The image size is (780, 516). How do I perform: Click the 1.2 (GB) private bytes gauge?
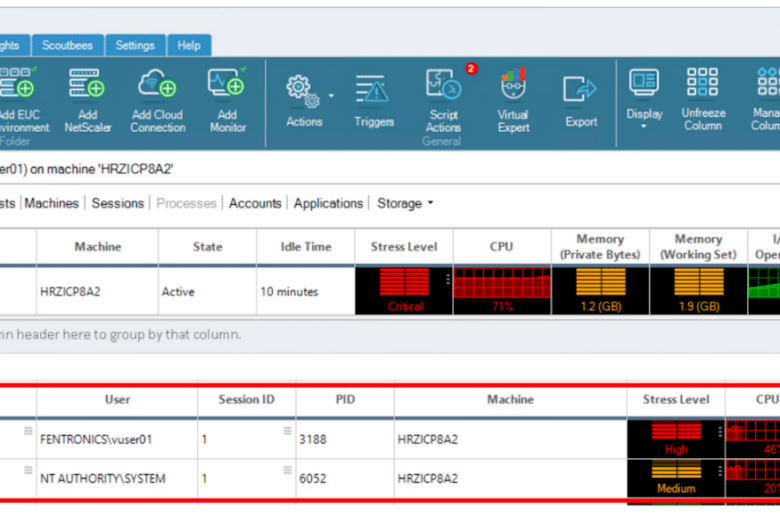pos(600,291)
